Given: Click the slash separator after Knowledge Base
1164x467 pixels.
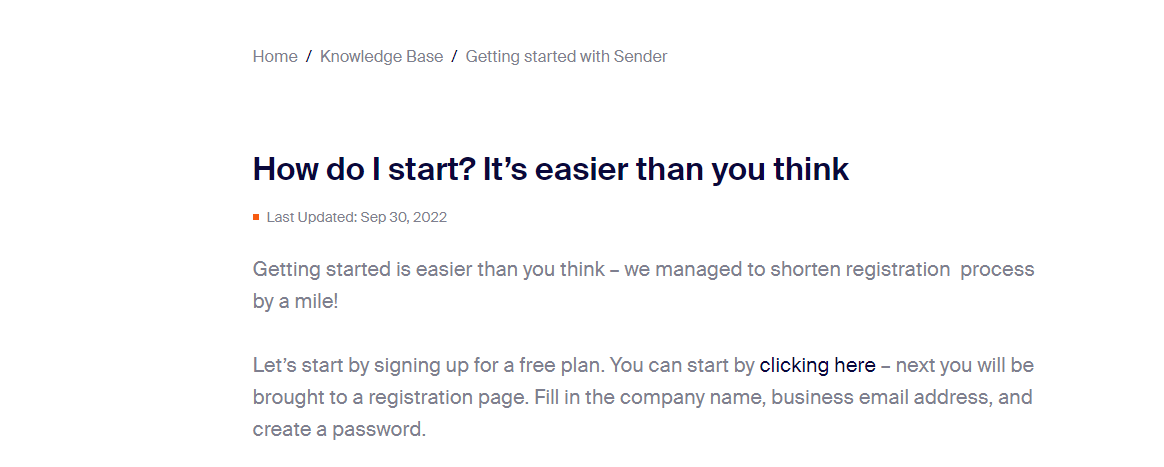Looking at the screenshot, I should (454, 57).
